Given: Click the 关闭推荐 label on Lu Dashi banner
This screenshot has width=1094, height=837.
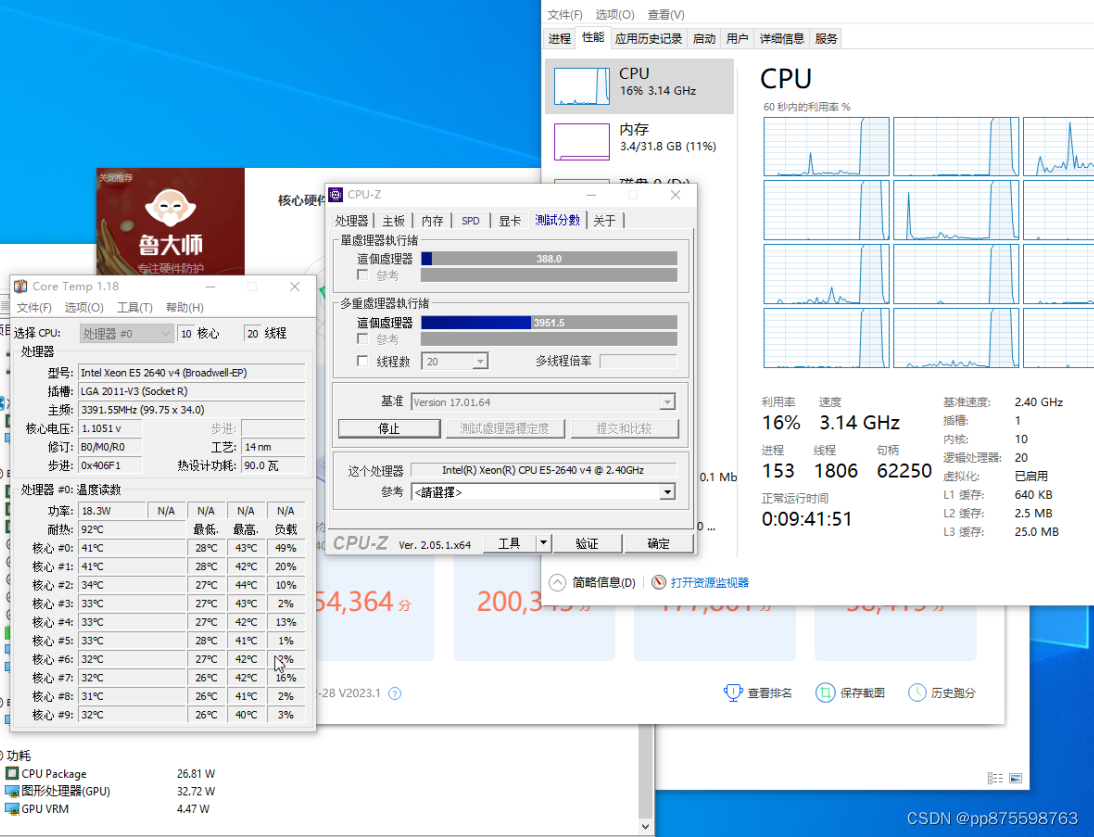Looking at the screenshot, I should click(x=116, y=178).
